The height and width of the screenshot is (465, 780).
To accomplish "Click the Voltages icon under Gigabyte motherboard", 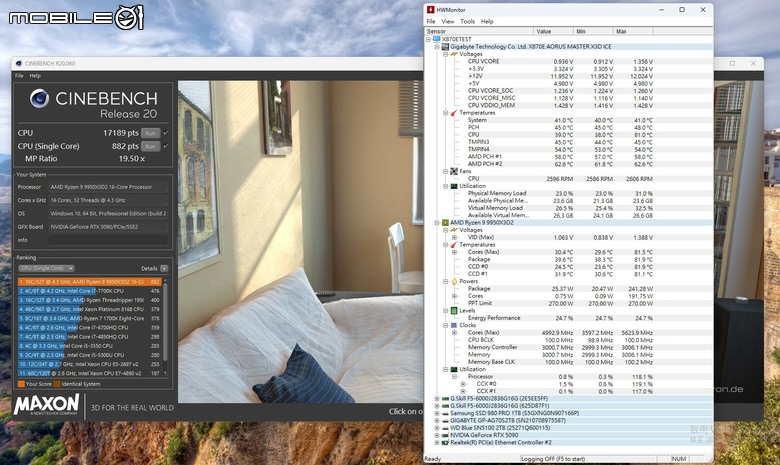I will click(454, 54).
